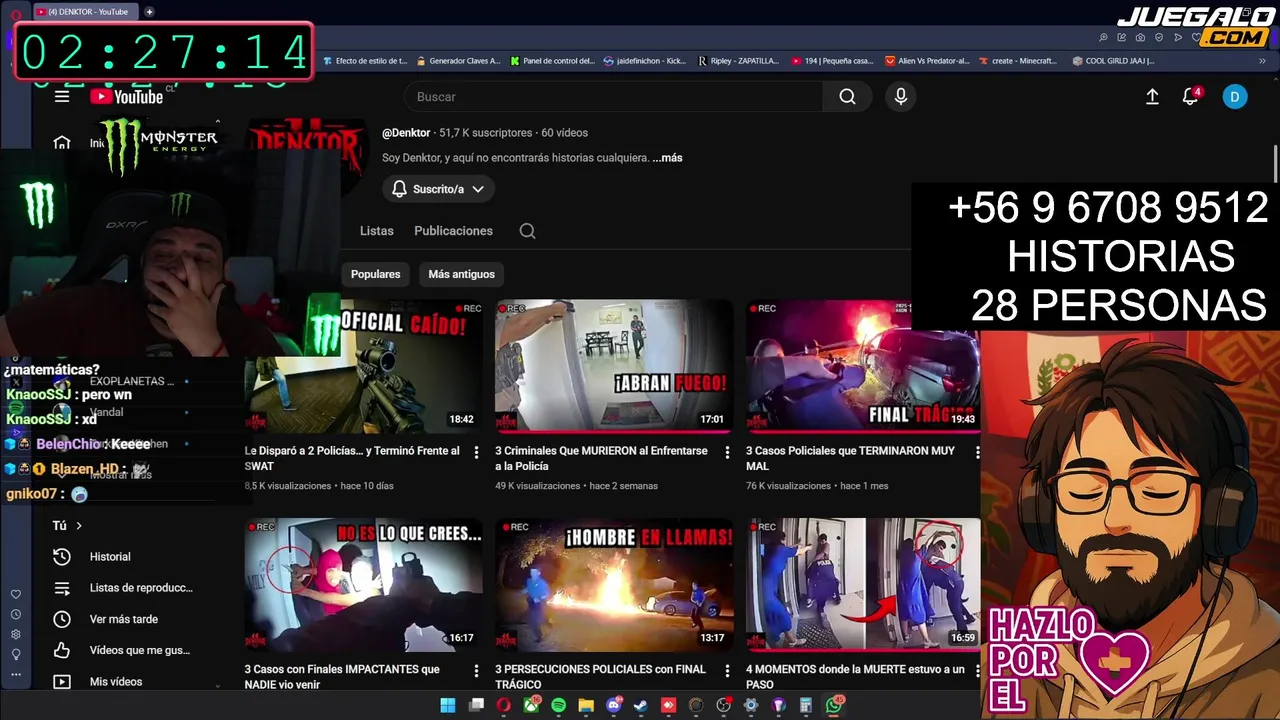Switch to the Publicaciones tab
The image size is (1280, 720).
coord(453,231)
